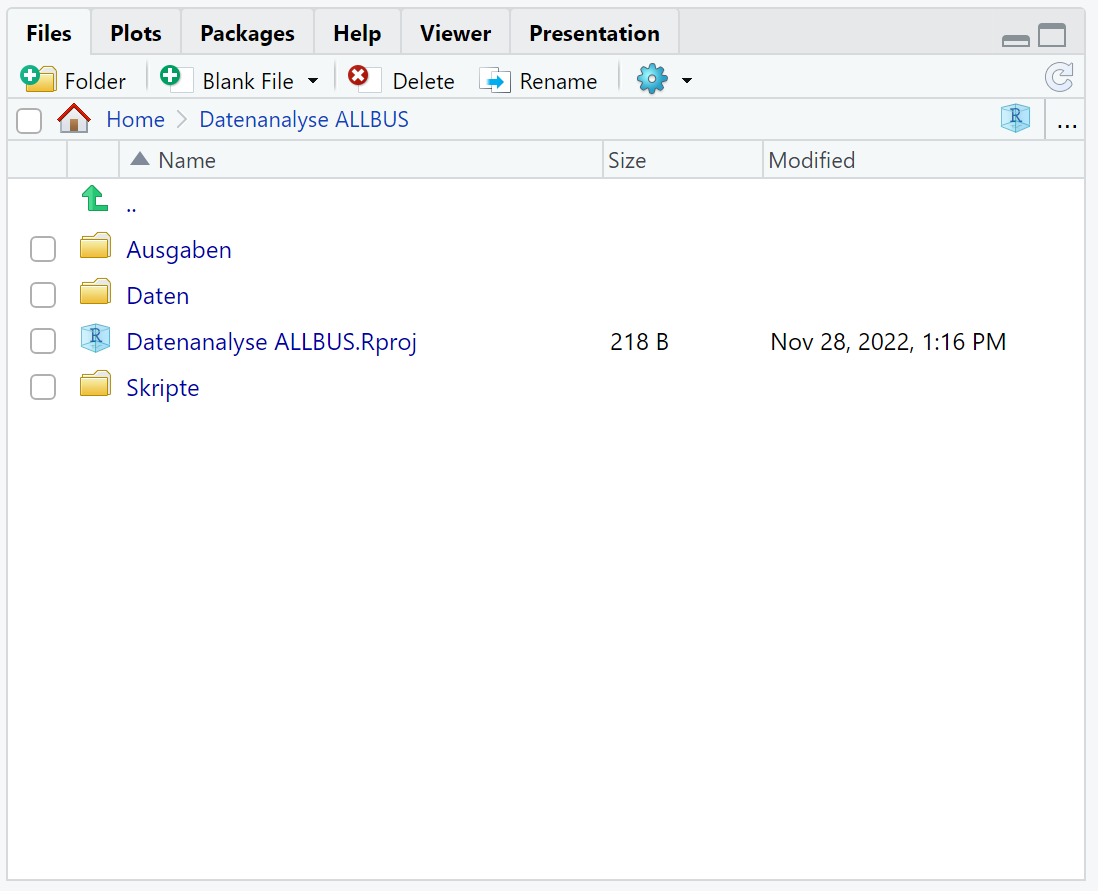Go up via green parent directory arrow
This screenshot has height=891, width=1098.
click(x=95, y=200)
